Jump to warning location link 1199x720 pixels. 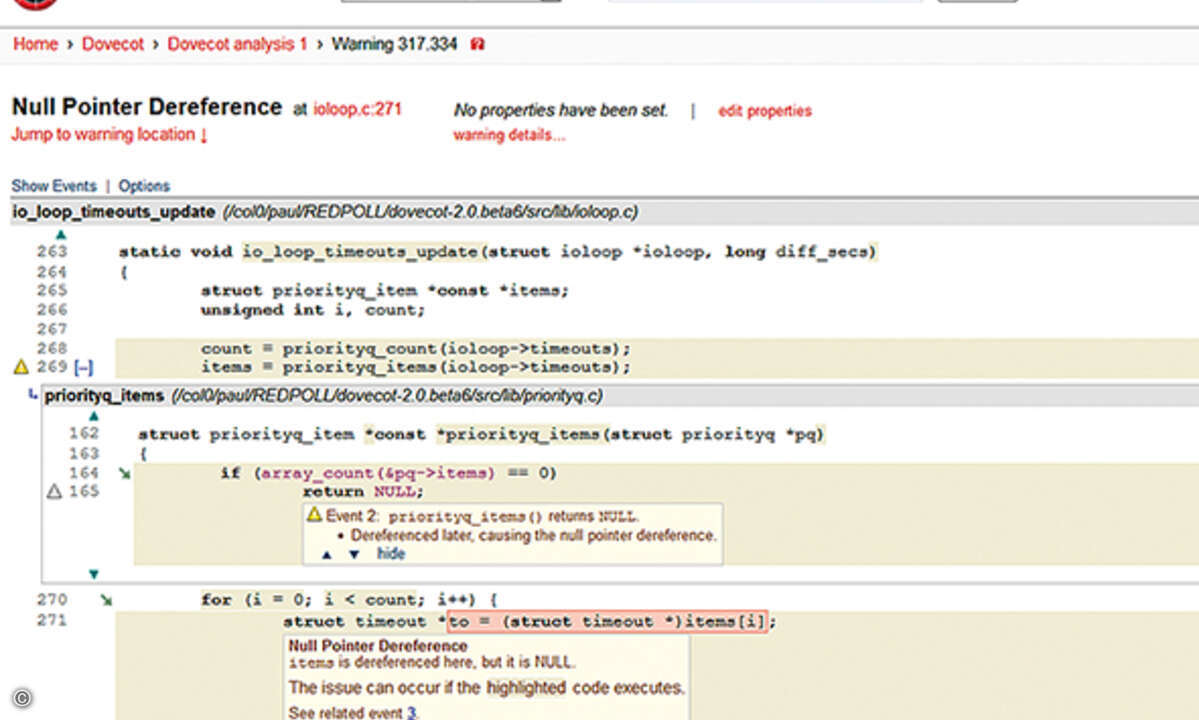click(x=109, y=135)
